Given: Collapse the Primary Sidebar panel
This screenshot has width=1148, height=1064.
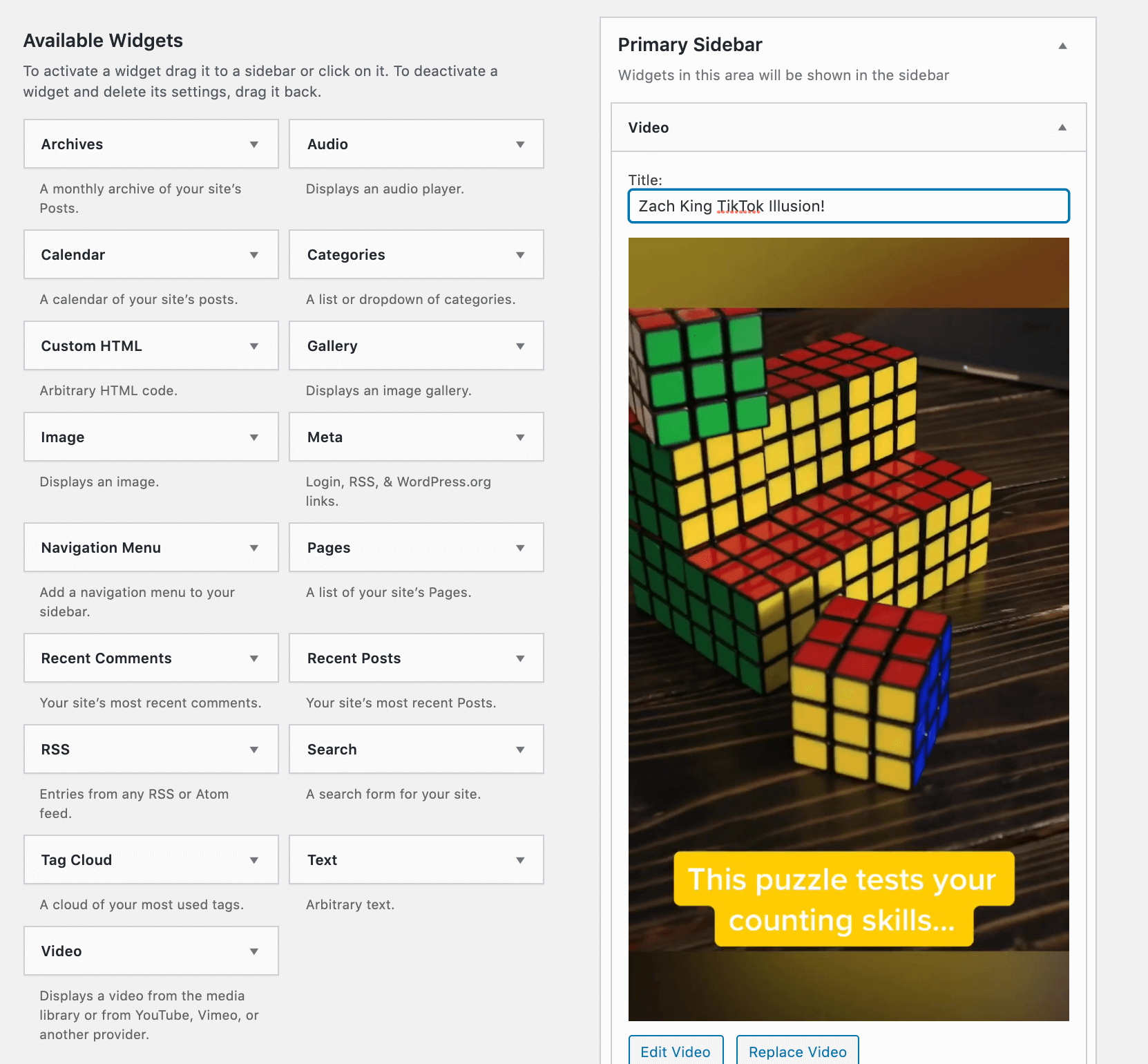Looking at the screenshot, I should tap(1062, 45).
